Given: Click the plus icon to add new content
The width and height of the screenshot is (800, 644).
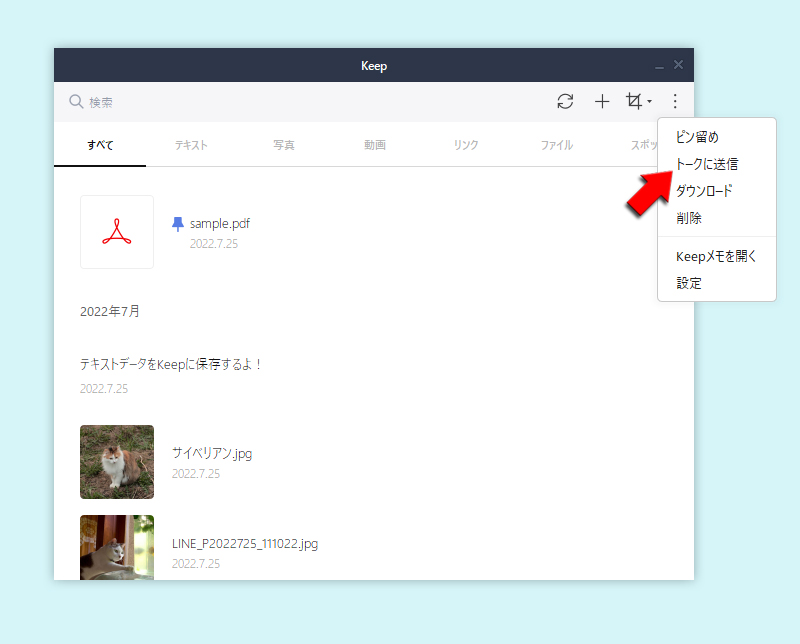Looking at the screenshot, I should (x=602, y=101).
